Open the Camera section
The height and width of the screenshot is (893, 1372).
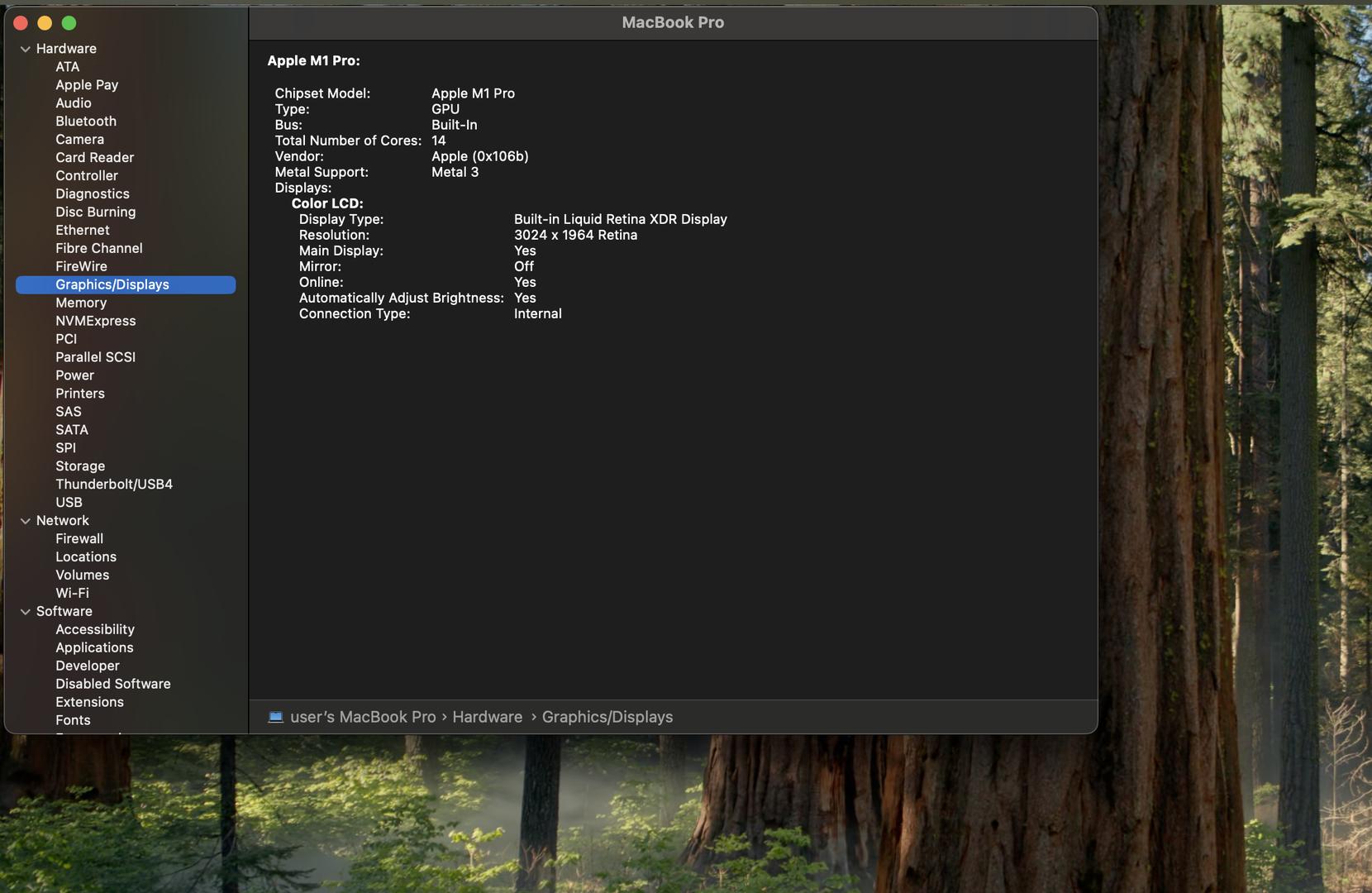click(79, 140)
